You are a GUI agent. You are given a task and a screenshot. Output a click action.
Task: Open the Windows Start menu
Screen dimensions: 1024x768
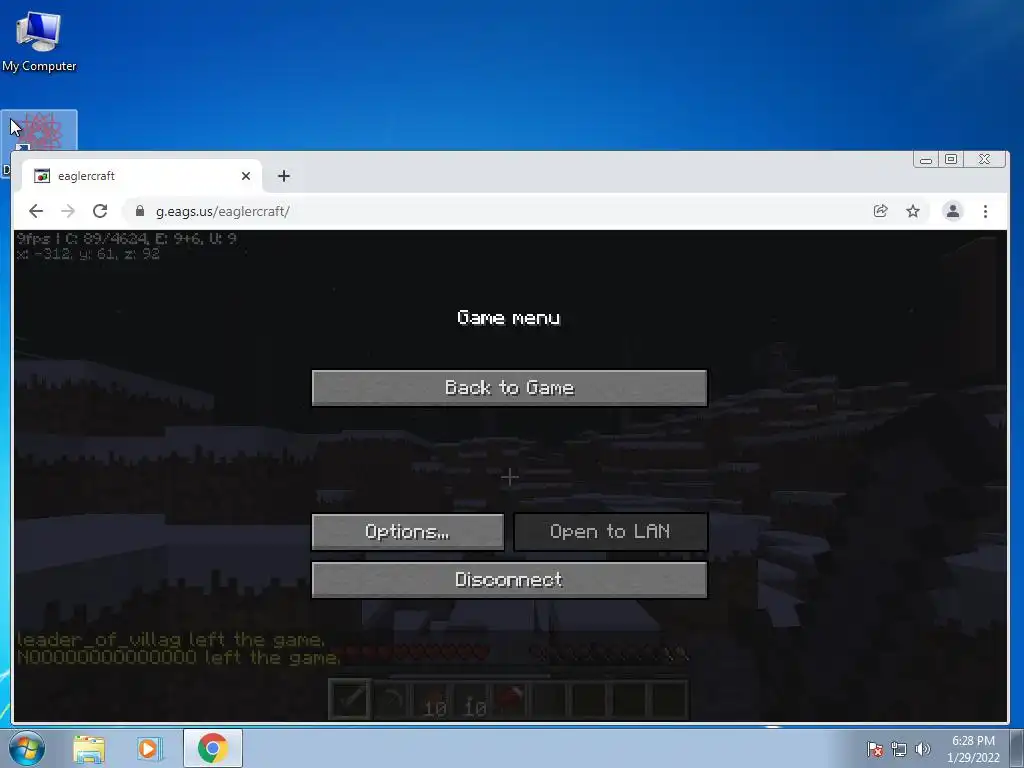[27, 748]
